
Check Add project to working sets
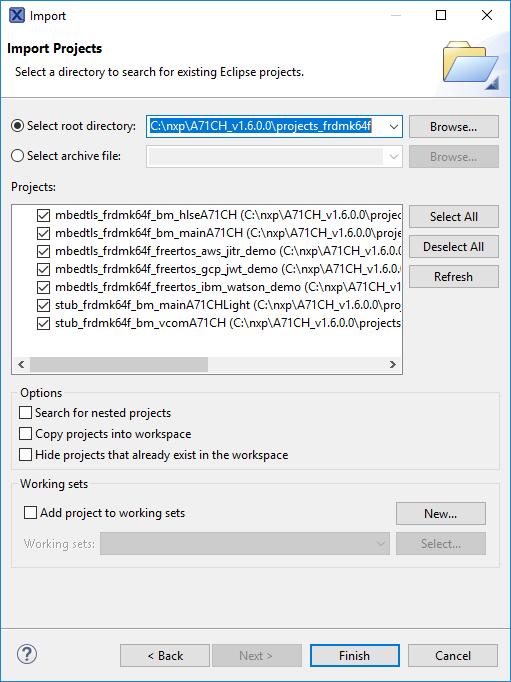tap(30, 513)
